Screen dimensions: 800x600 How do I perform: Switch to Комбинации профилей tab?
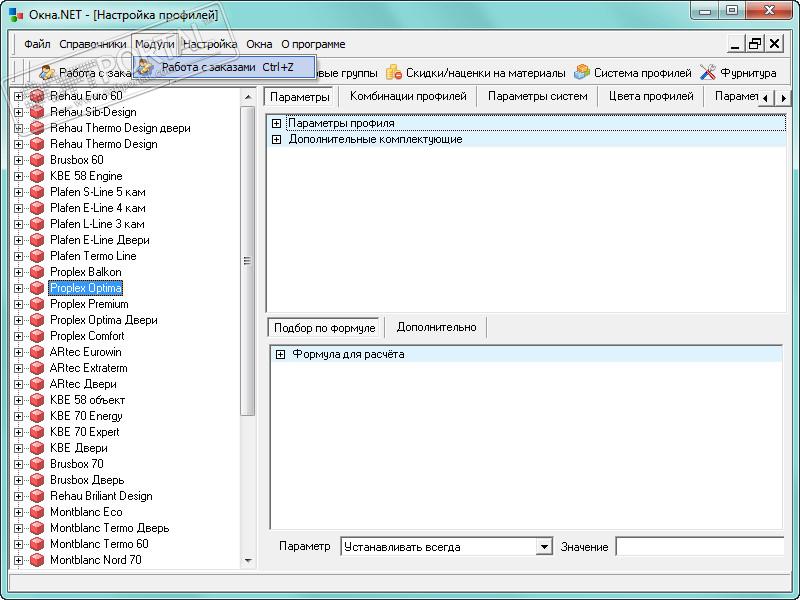coord(408,96)
